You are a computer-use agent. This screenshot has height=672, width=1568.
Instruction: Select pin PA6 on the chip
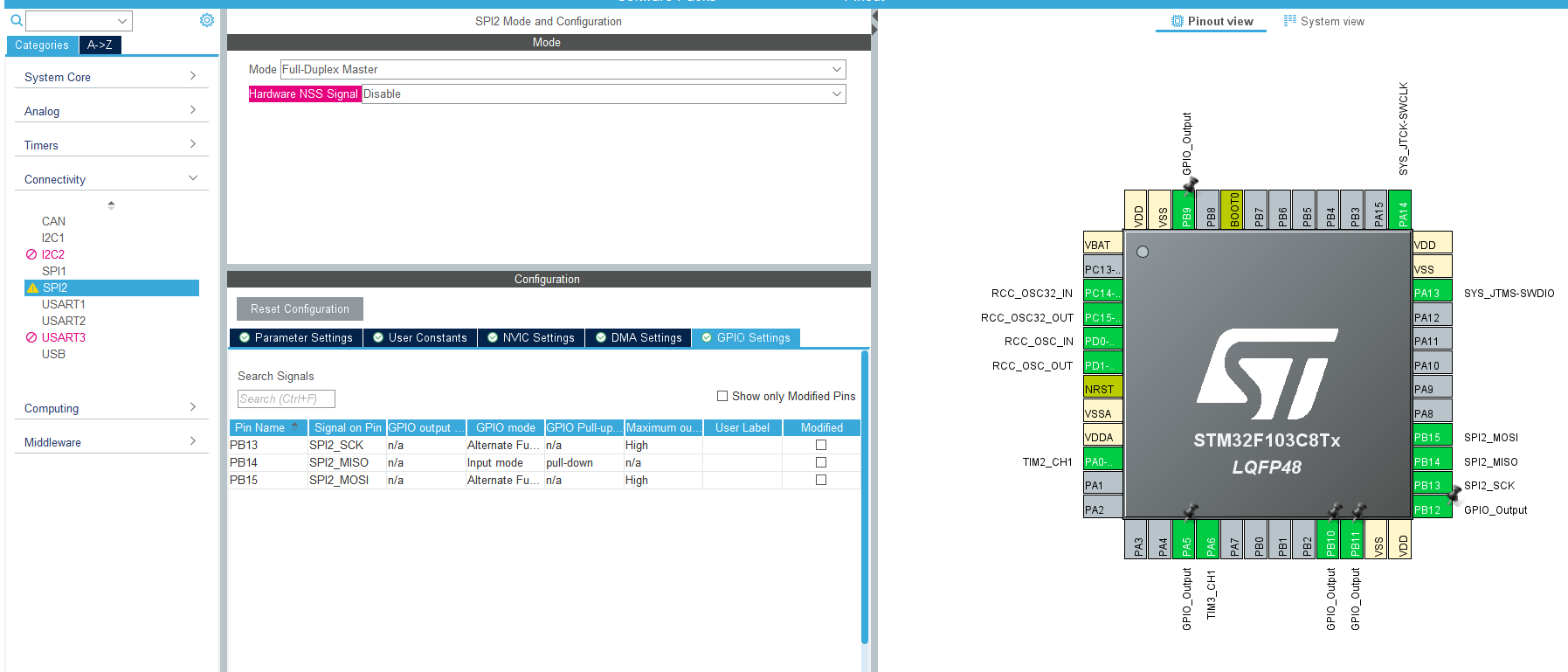click(x=1208, y=539)
